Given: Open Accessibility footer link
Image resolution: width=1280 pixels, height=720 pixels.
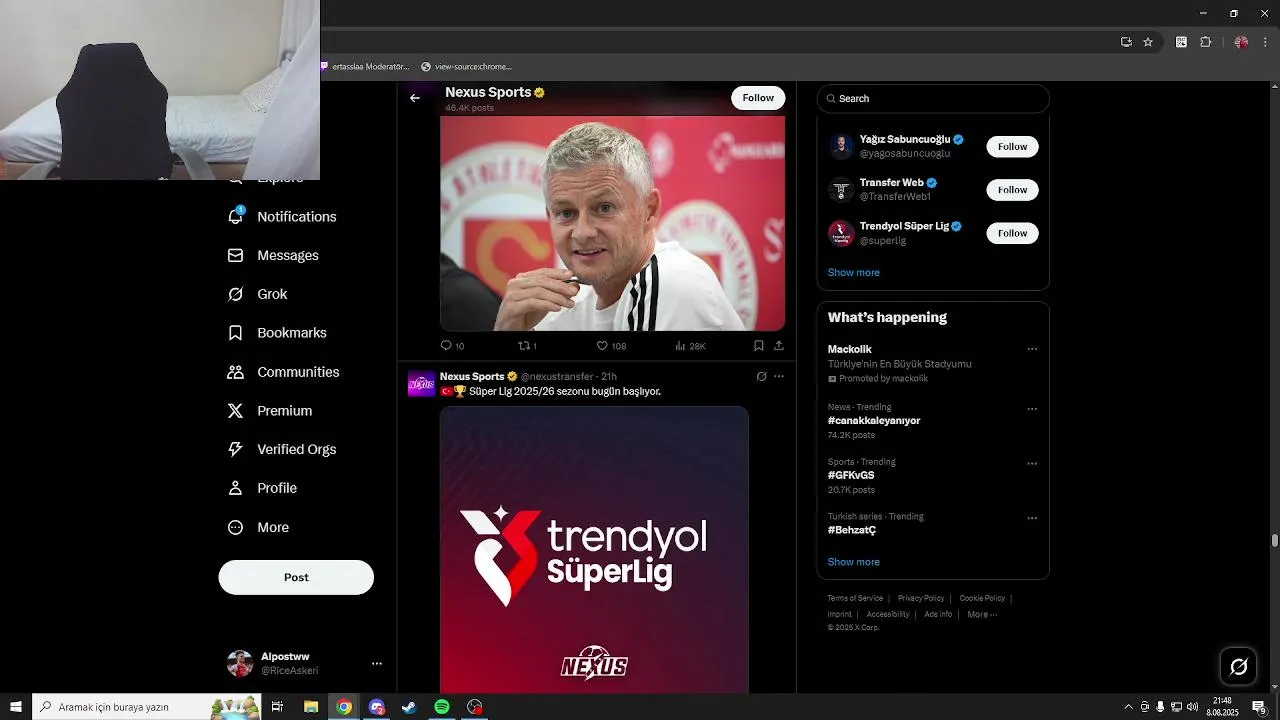Looking at the screenshot, I should point(888,614).
